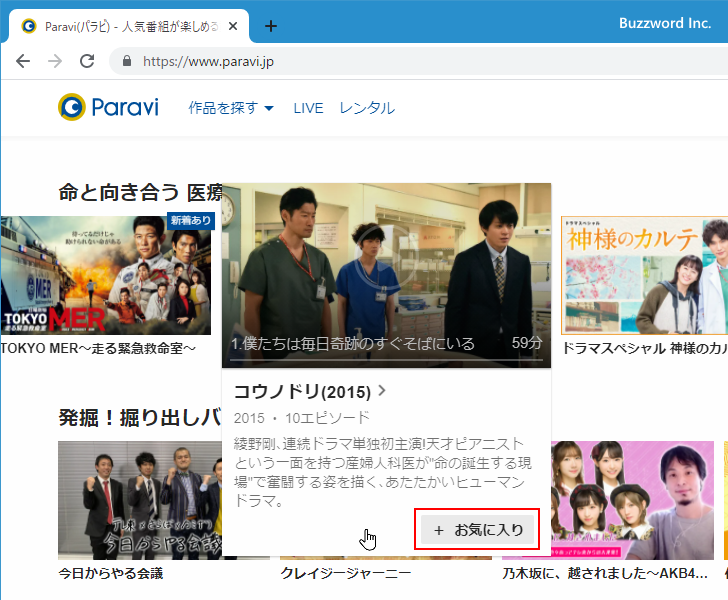The image size is (728, 600).
Task: Expand the 作品を探す dropdown menu
Action: [x=231, y=108]
